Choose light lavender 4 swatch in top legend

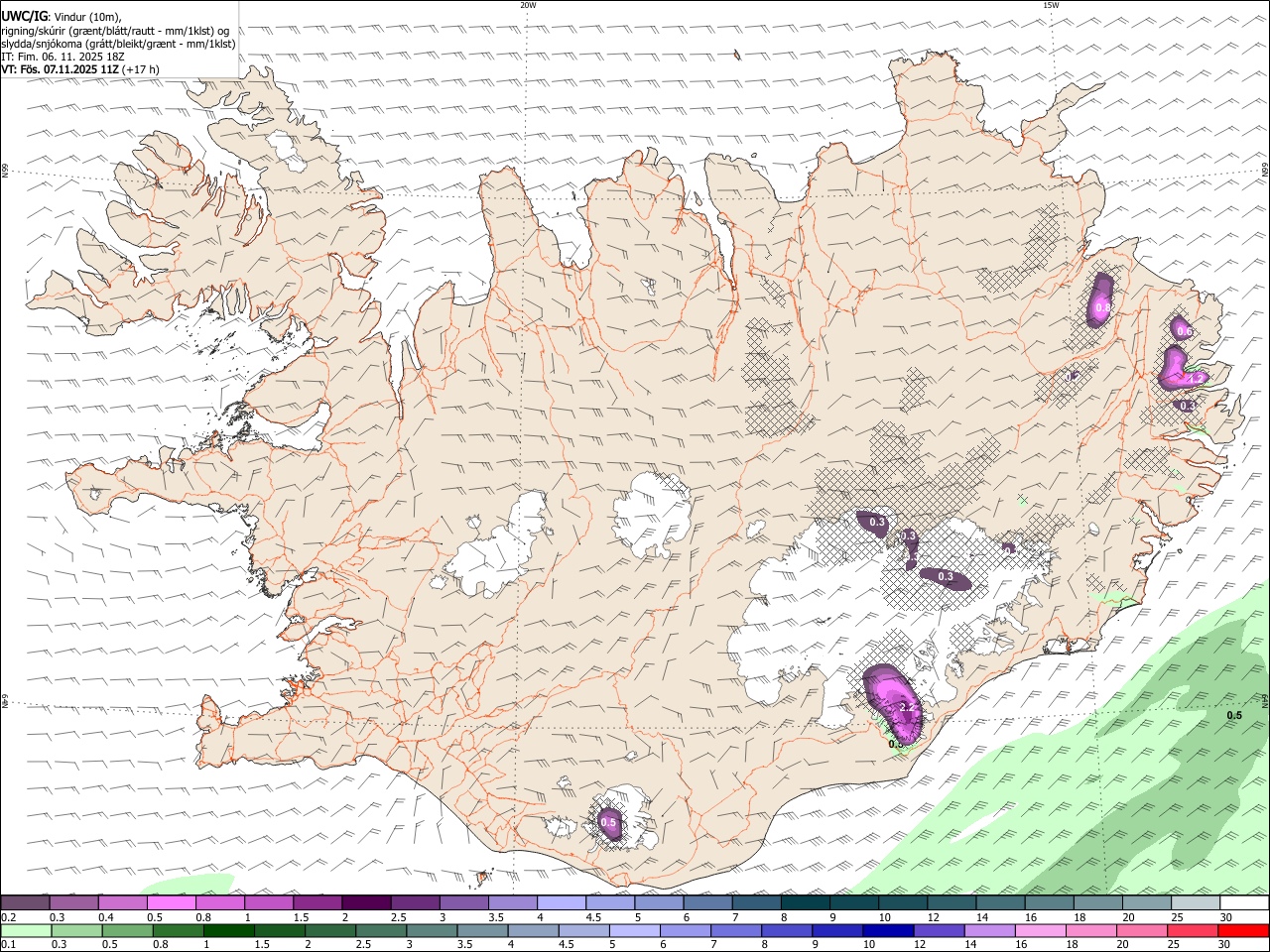point(562,903)
